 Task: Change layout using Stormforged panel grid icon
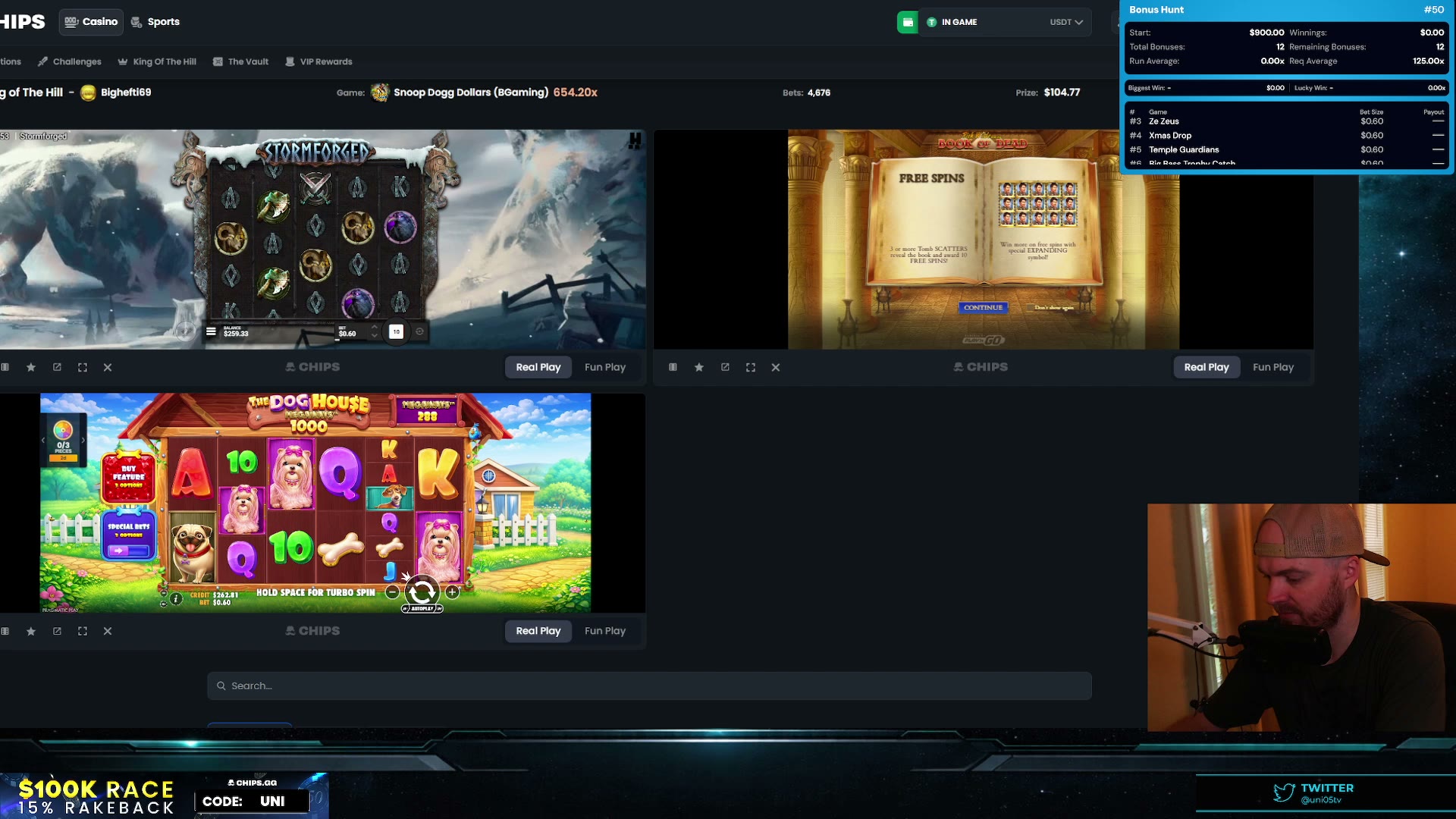[5, 367]
